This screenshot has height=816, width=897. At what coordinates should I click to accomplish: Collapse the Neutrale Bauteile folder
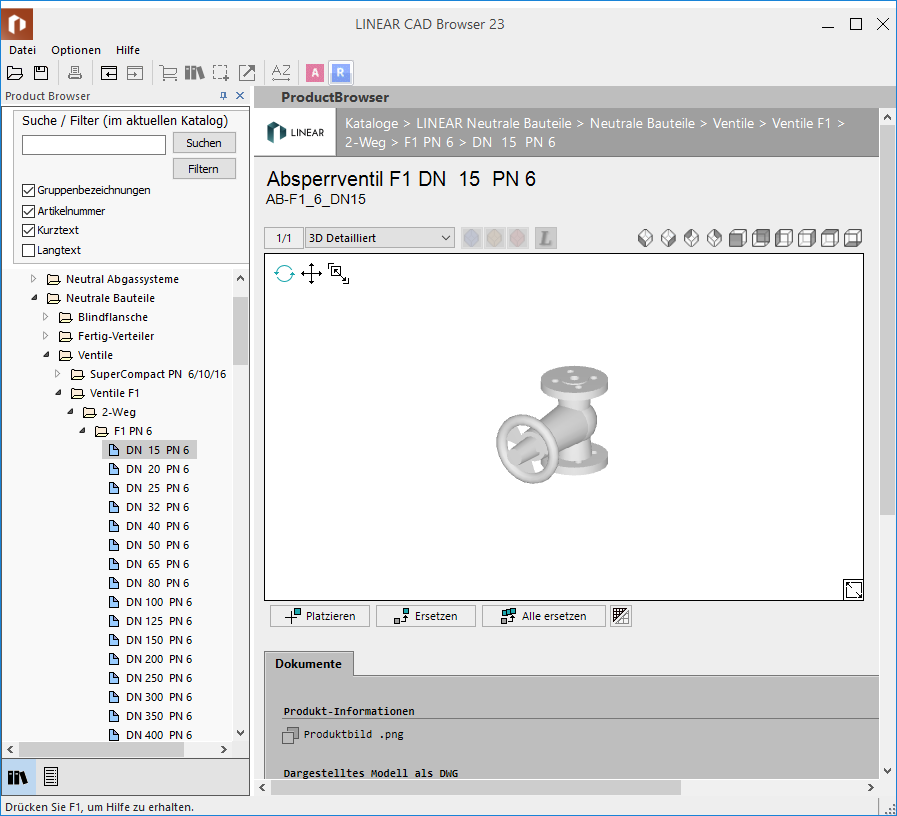coord(34,298)
